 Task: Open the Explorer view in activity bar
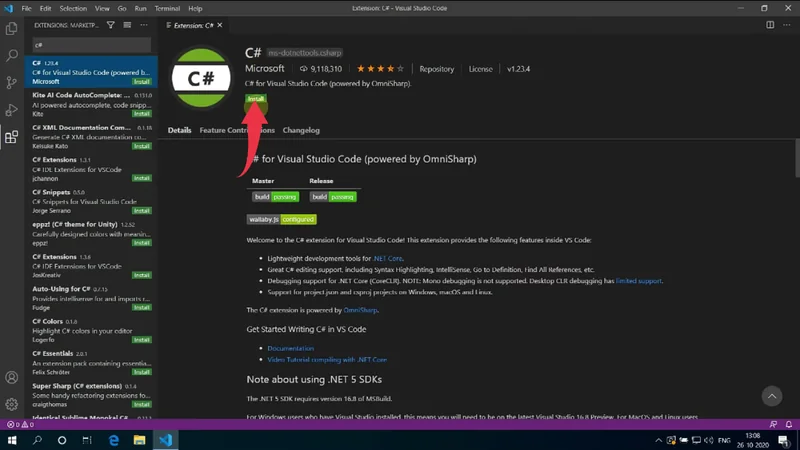click(12, 29)
